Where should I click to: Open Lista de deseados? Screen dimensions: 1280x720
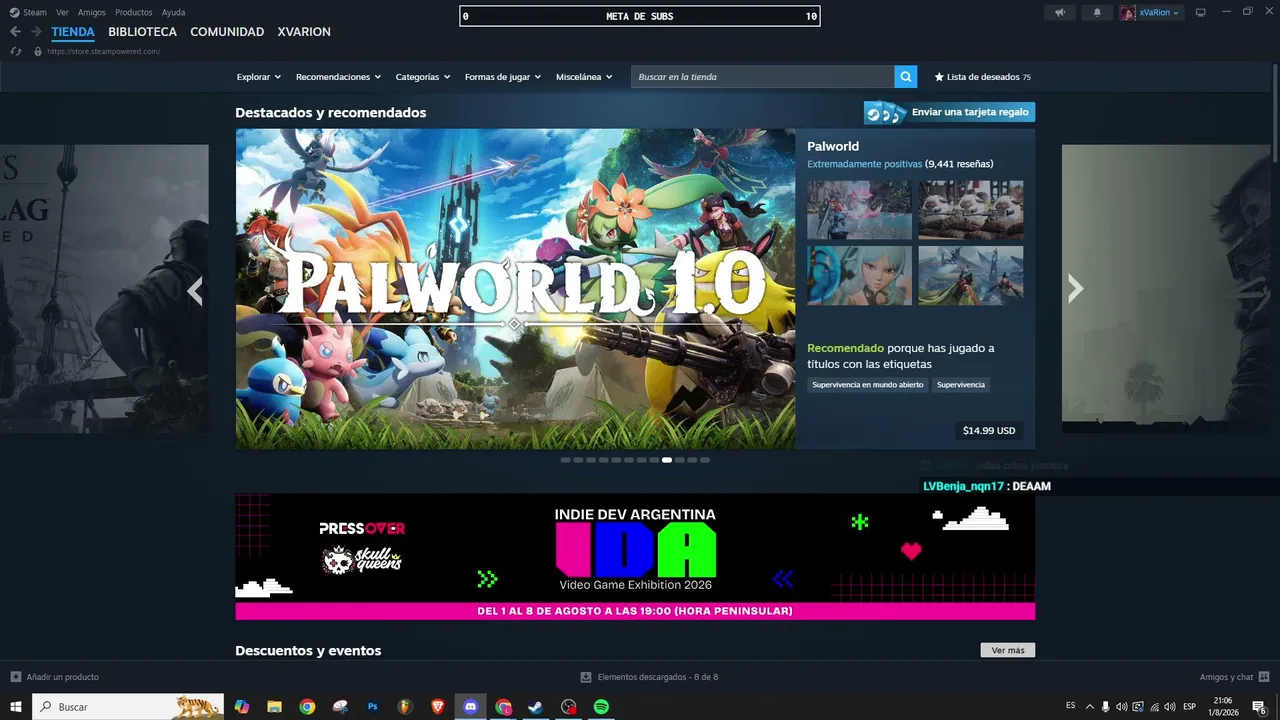coord(982,77)
